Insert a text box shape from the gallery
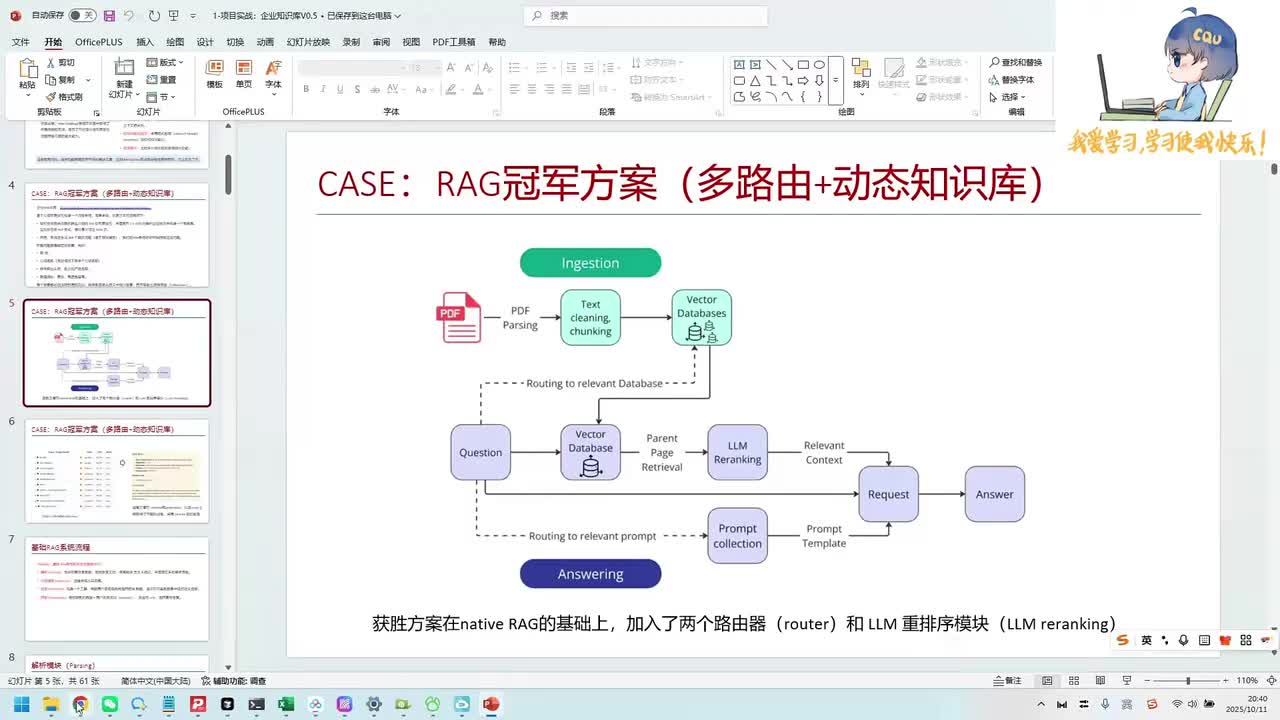 pos(739,65)
